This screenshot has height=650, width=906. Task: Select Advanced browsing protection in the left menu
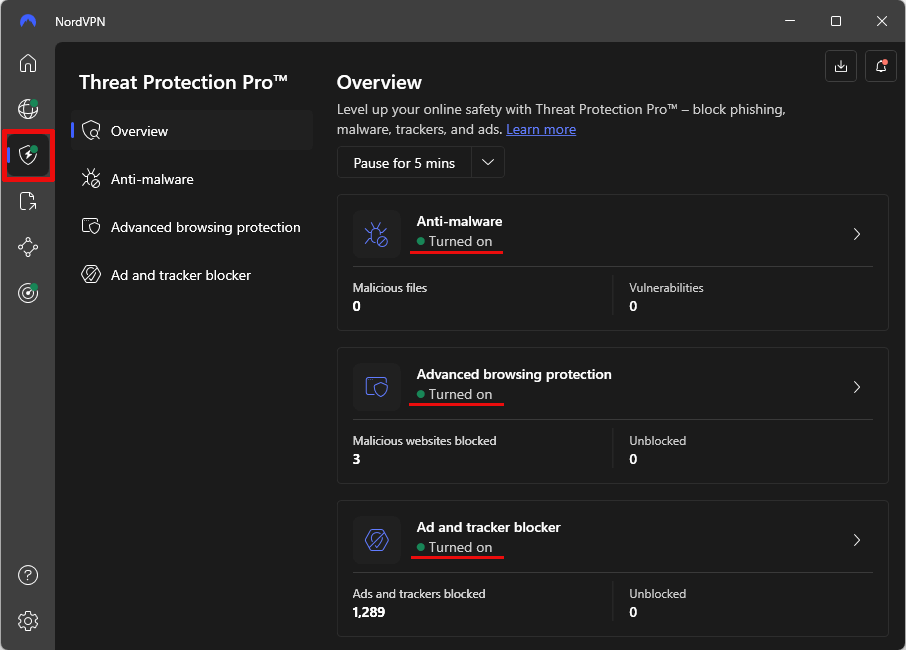[x=192, y=226]
